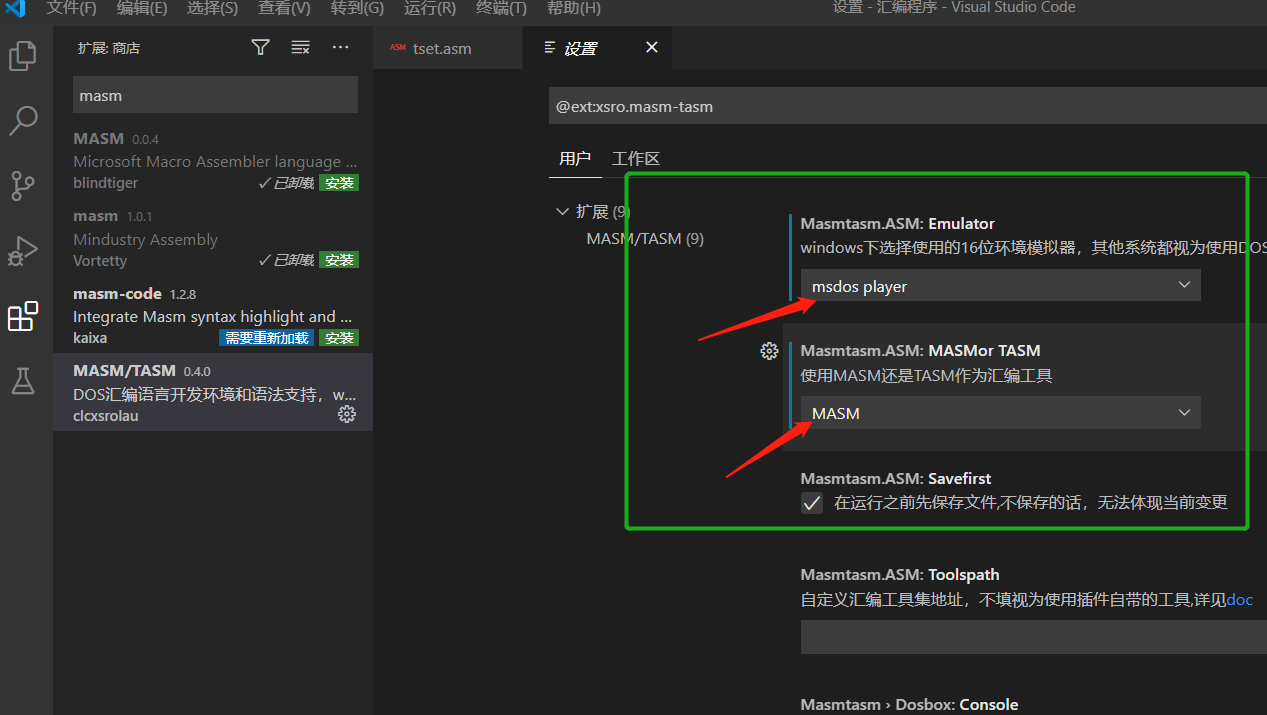This screenshot has height=715, width=1267.
Task: Click 安装 button for masm-code extension
Action: tap(339, 338)
